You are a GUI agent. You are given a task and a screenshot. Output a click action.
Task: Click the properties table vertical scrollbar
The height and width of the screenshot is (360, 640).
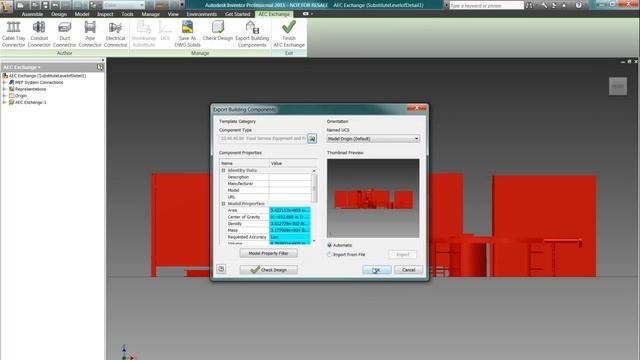coord(314,188)
